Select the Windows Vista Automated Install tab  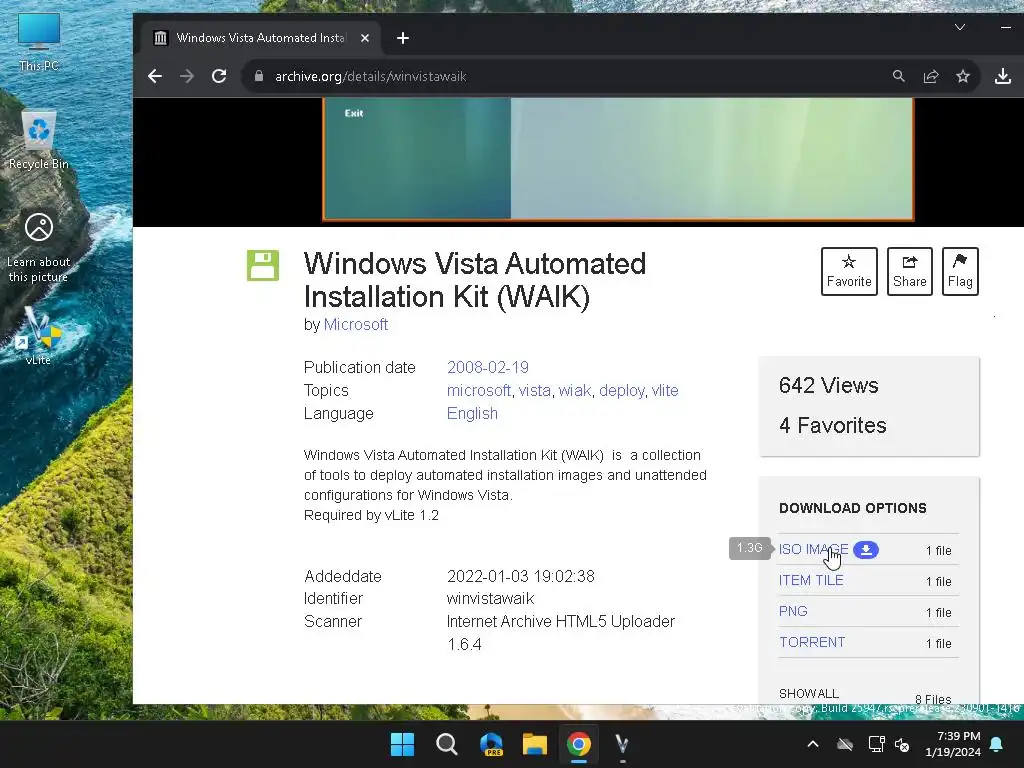point(260,38)
